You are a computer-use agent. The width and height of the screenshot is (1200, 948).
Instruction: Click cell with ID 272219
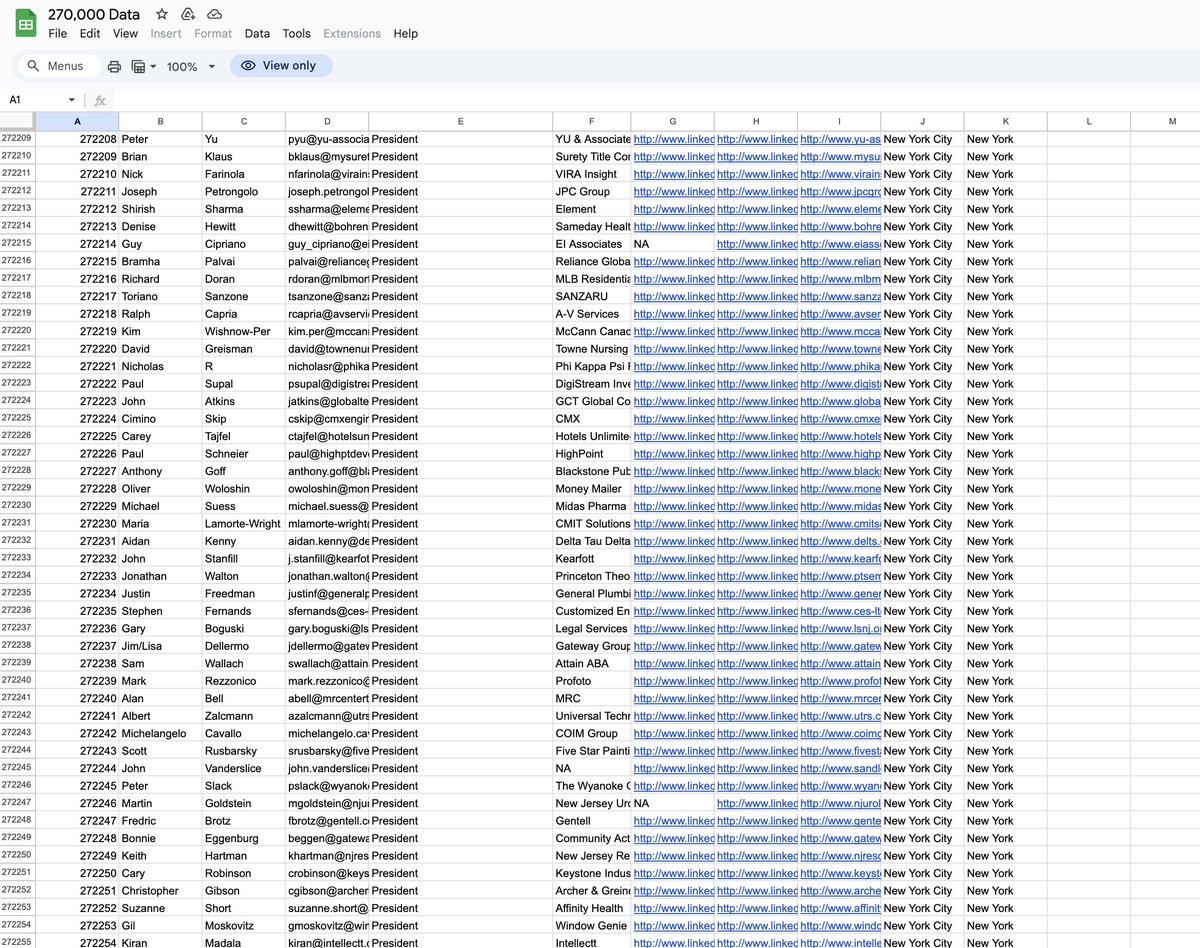[x=77, y=331]
